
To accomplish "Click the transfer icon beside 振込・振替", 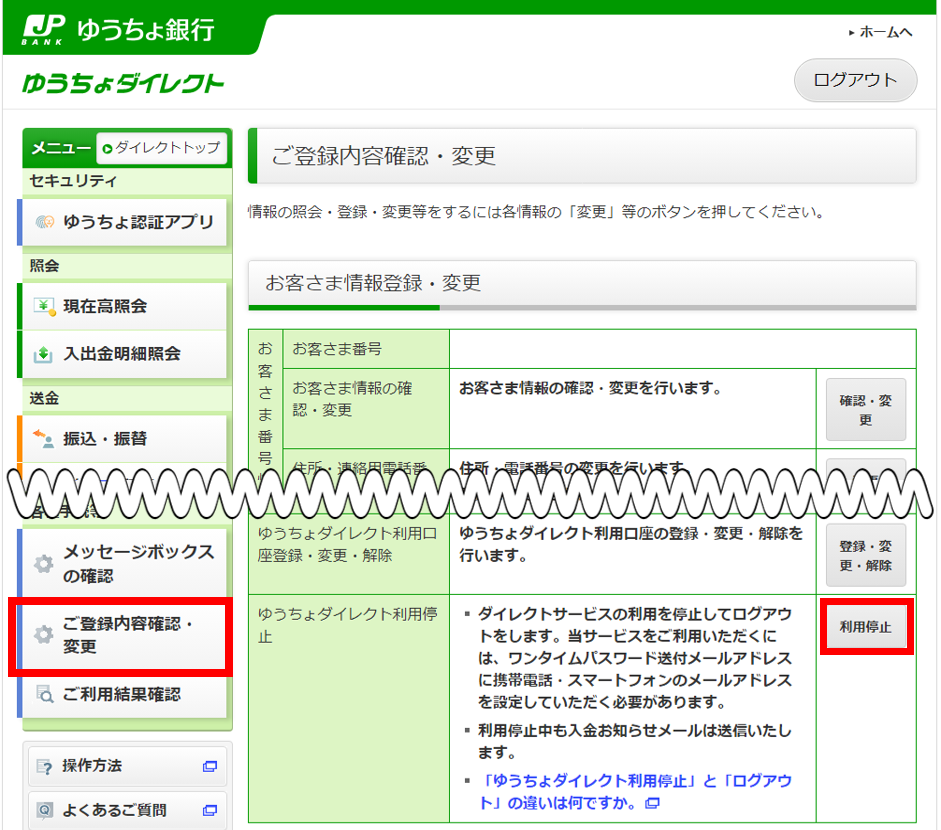I will click(43, 438).
